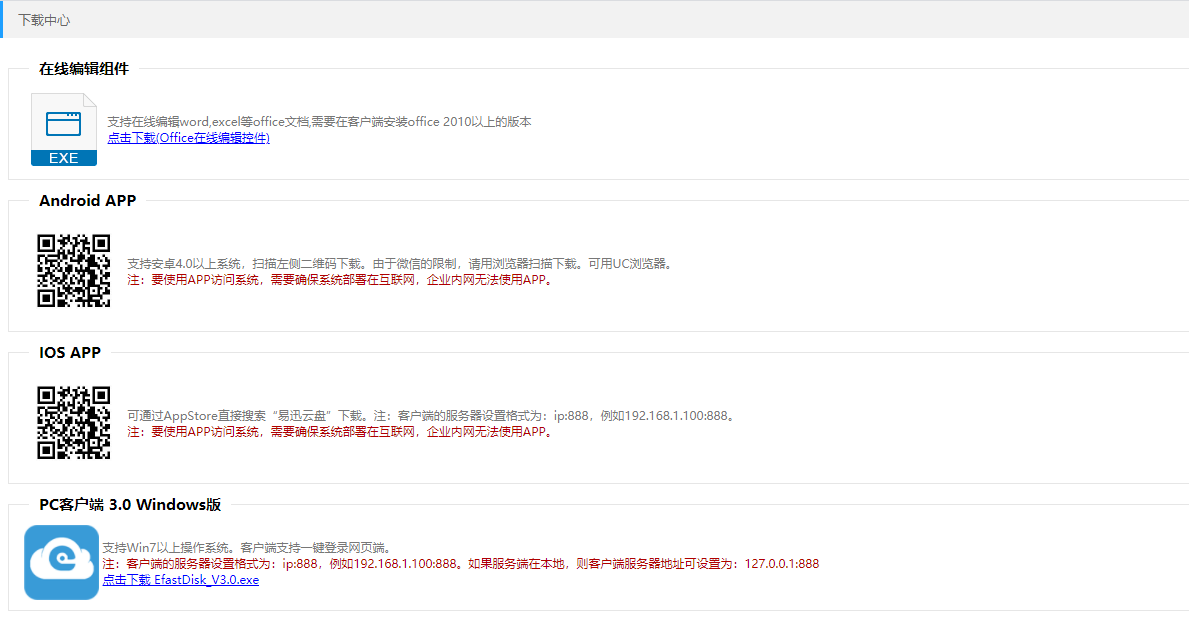The height and width of the screenshot is (641, 1189).
Task: Click the 下载中心 header title
Action: tap(44, 20)
